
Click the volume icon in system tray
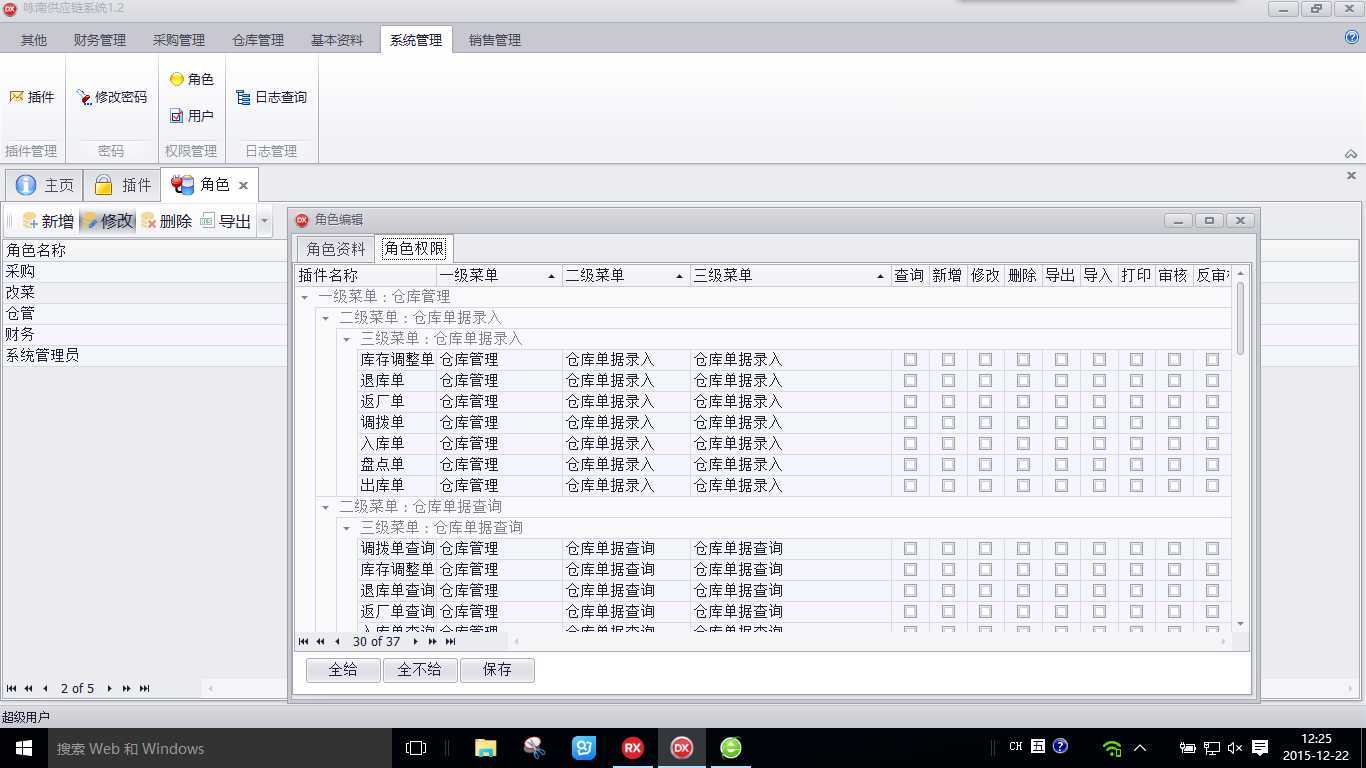[1235, 748]
